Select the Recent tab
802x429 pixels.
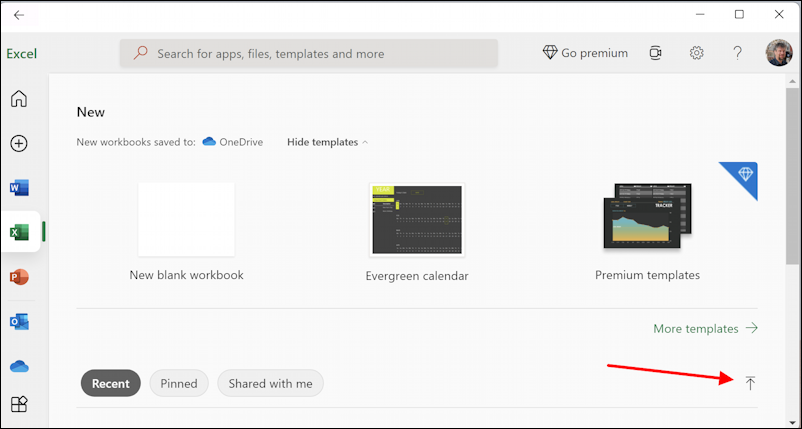(110, 383)
